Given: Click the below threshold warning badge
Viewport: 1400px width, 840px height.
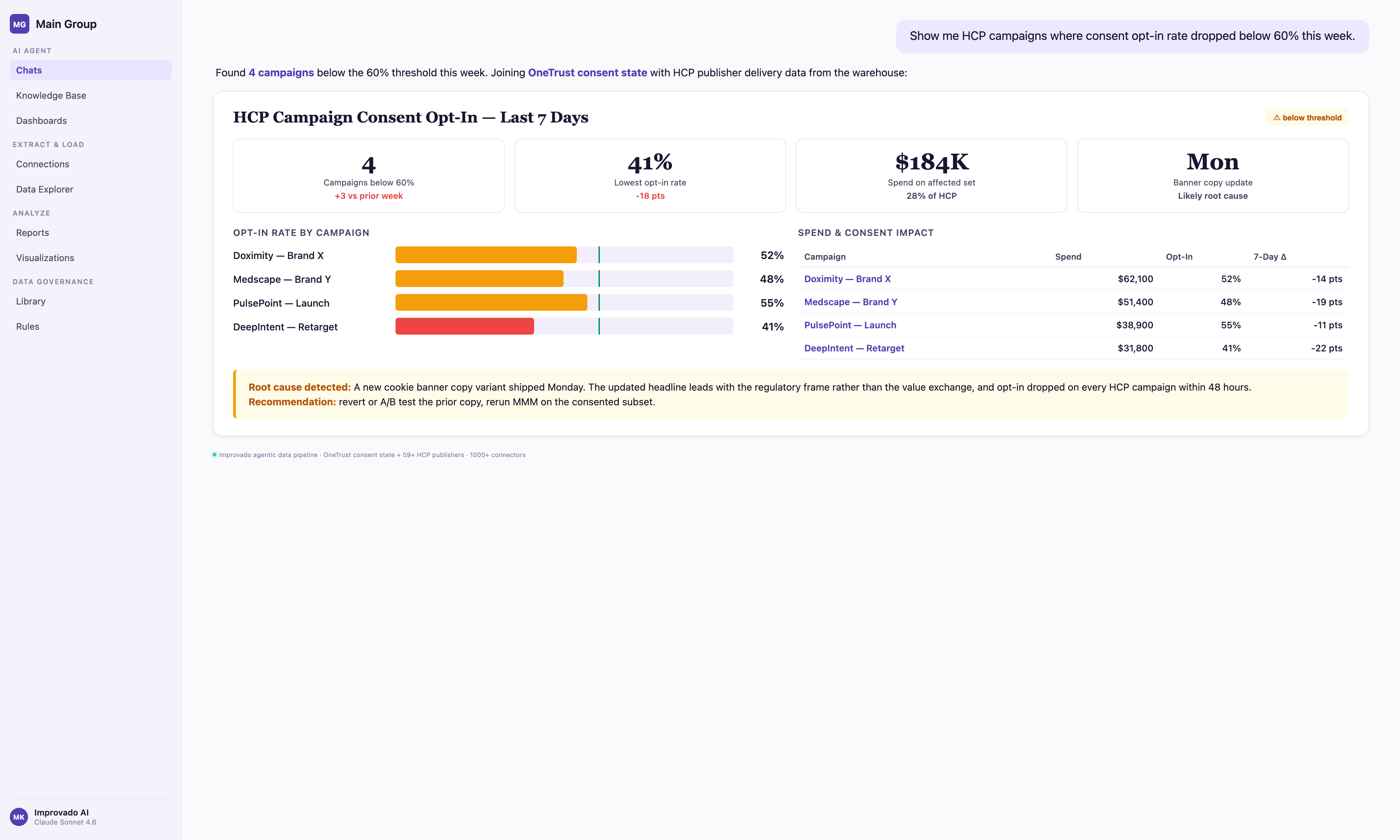Looking at the screenshot, I should point(1307,117).
